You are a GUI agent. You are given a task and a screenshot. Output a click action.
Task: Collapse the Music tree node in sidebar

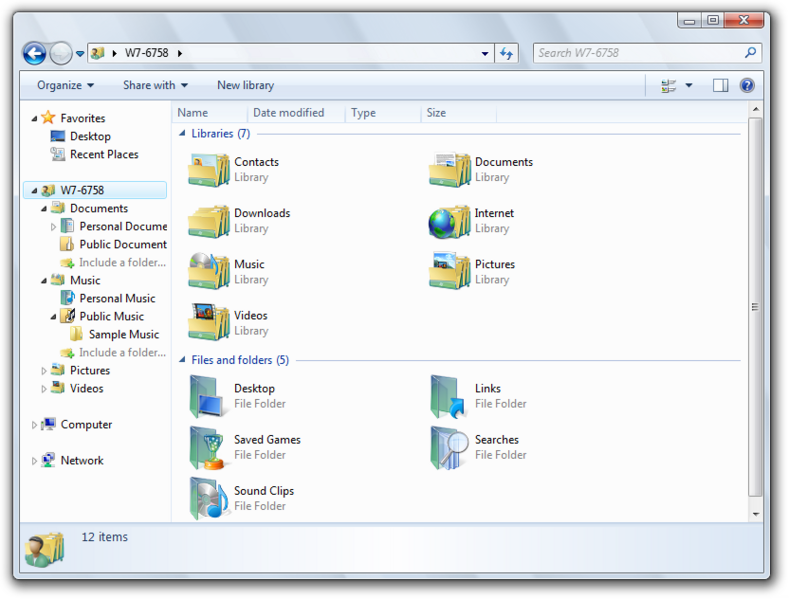[x=44, y=281]
